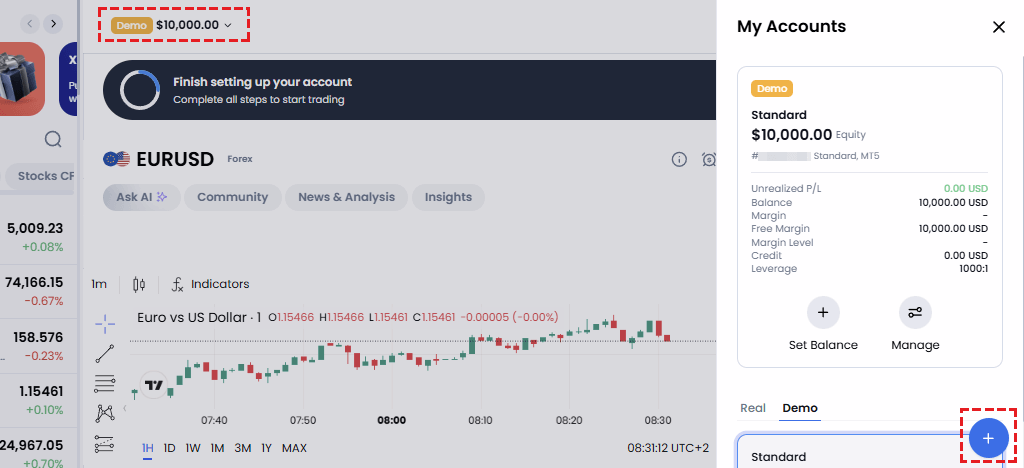Click the My Accounts panel heading

click(x=792, y=27)
